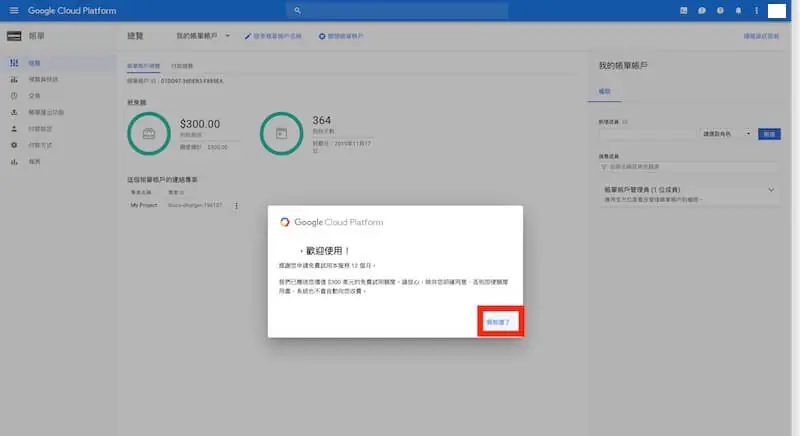Click the green credits ring with briefcase icon
Viewport: 800px width, 436px height.
click(148, 134)
